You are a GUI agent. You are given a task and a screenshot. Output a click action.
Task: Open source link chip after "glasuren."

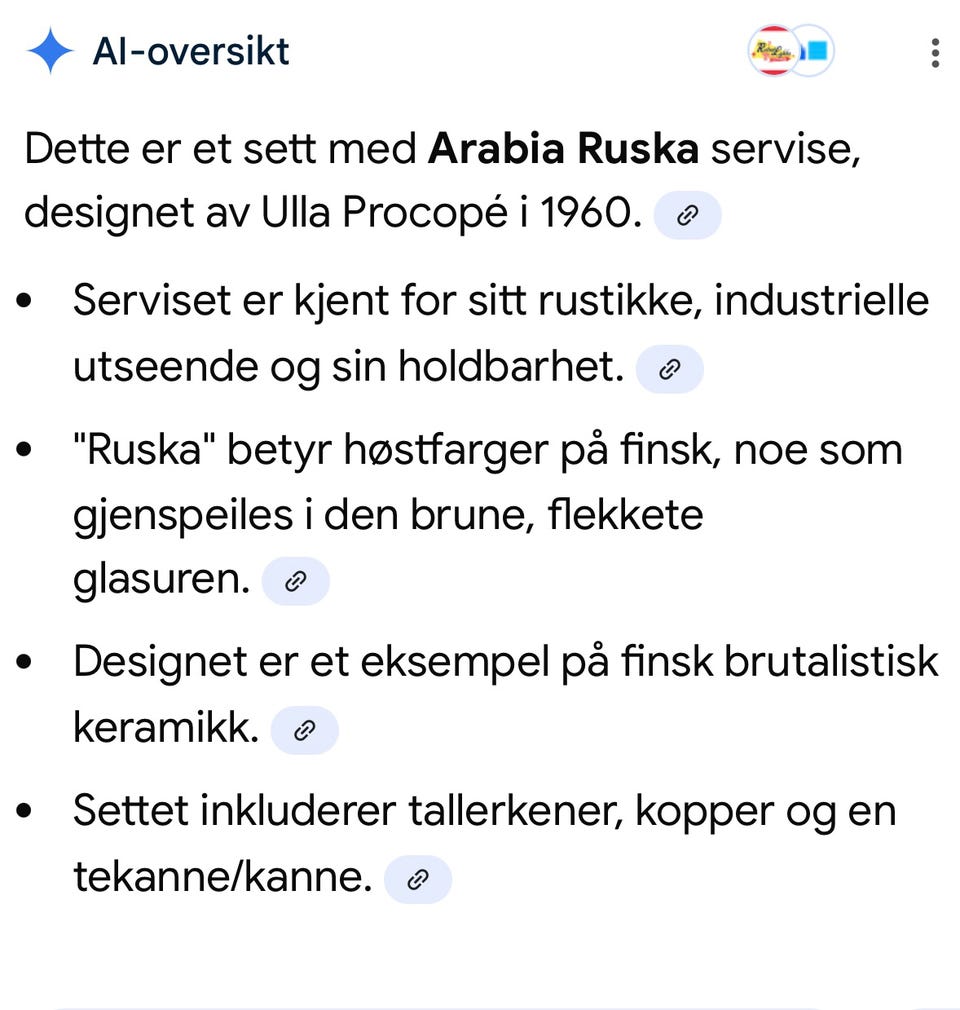[296, 581]
